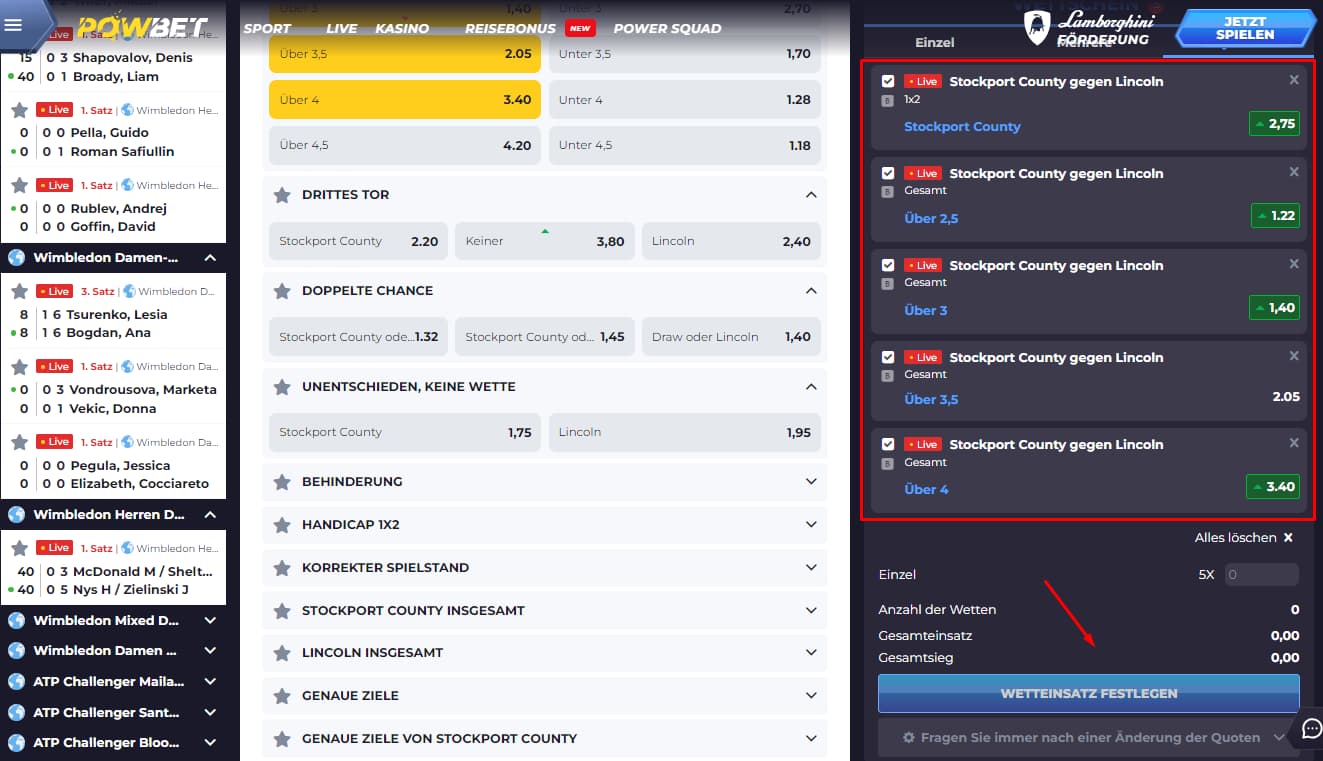Screen dimensions: 1323x761
Task: Open the Powbet logo home link
Action: 143,27
